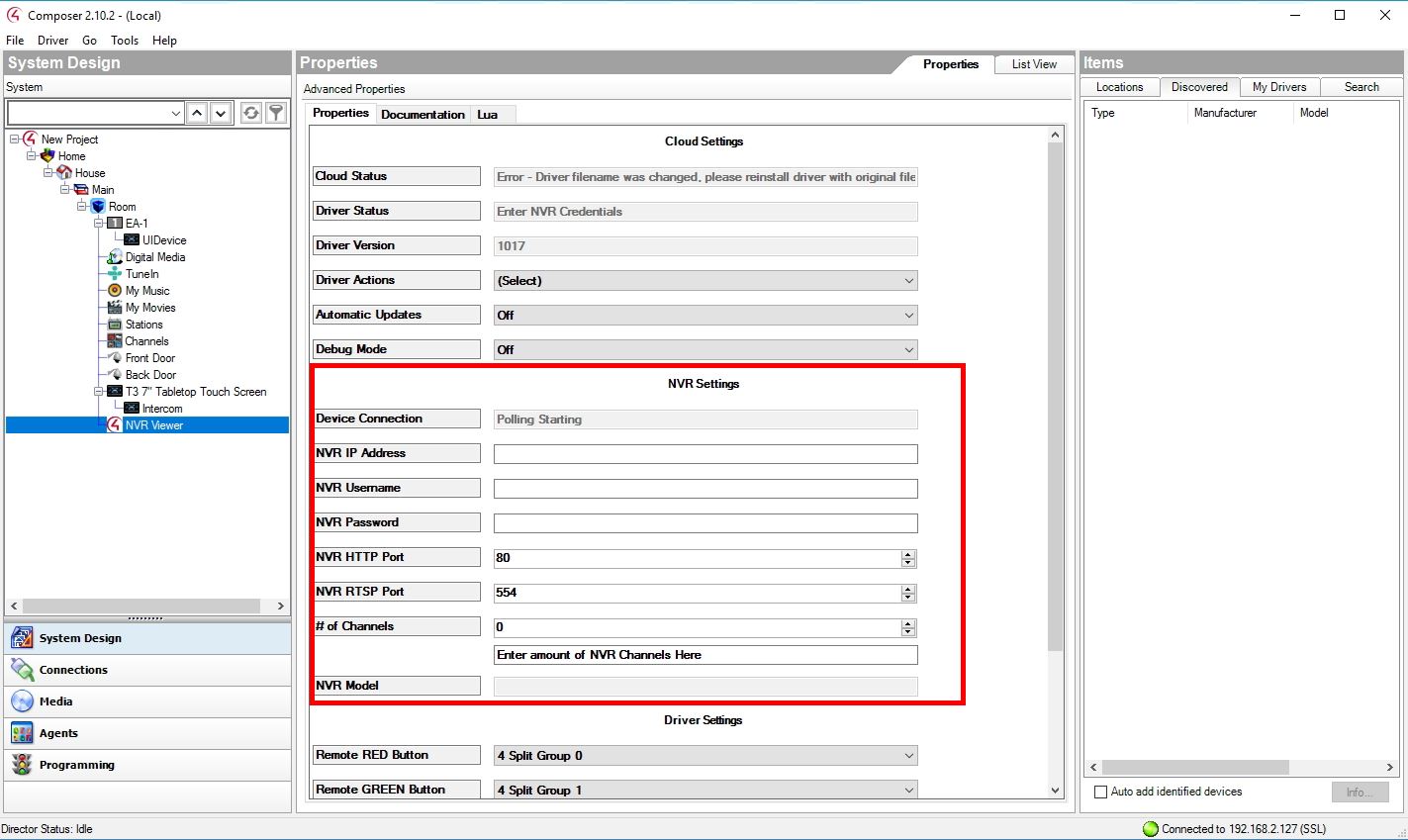
Task: Collapse the EA-1 tree node
Action: (x=99, y=224)
